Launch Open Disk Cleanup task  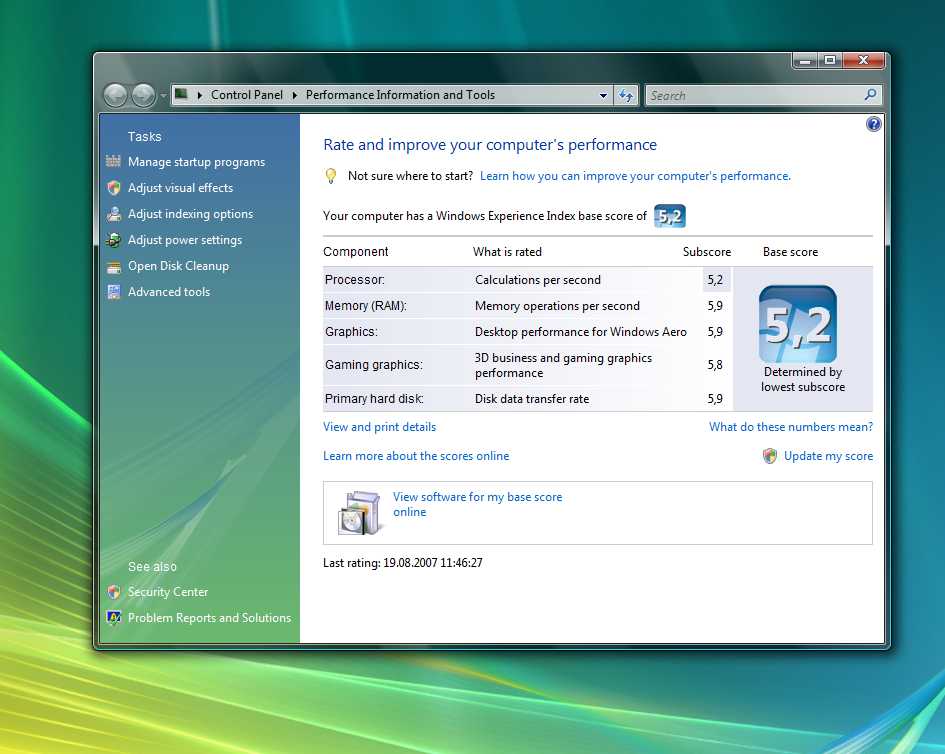point(178,266)
